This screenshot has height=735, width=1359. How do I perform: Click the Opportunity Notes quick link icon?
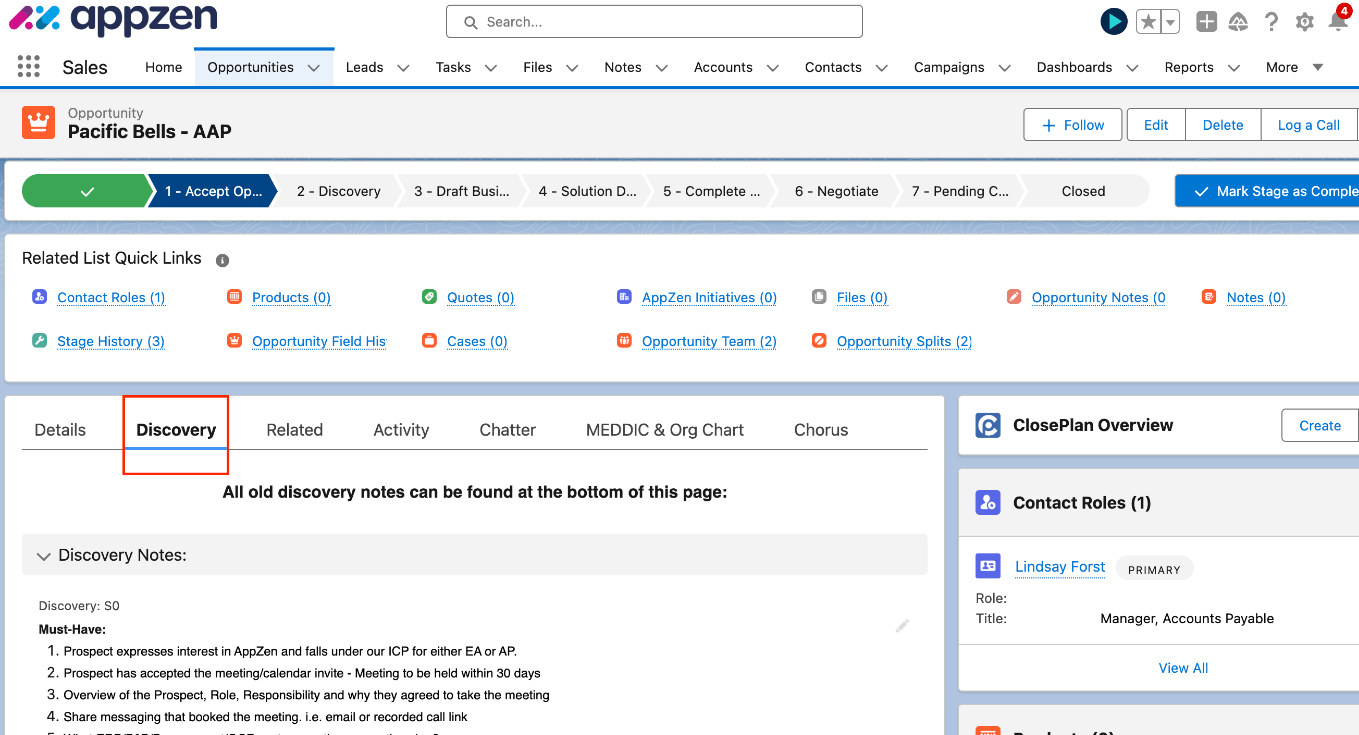tap(1014, 297)
